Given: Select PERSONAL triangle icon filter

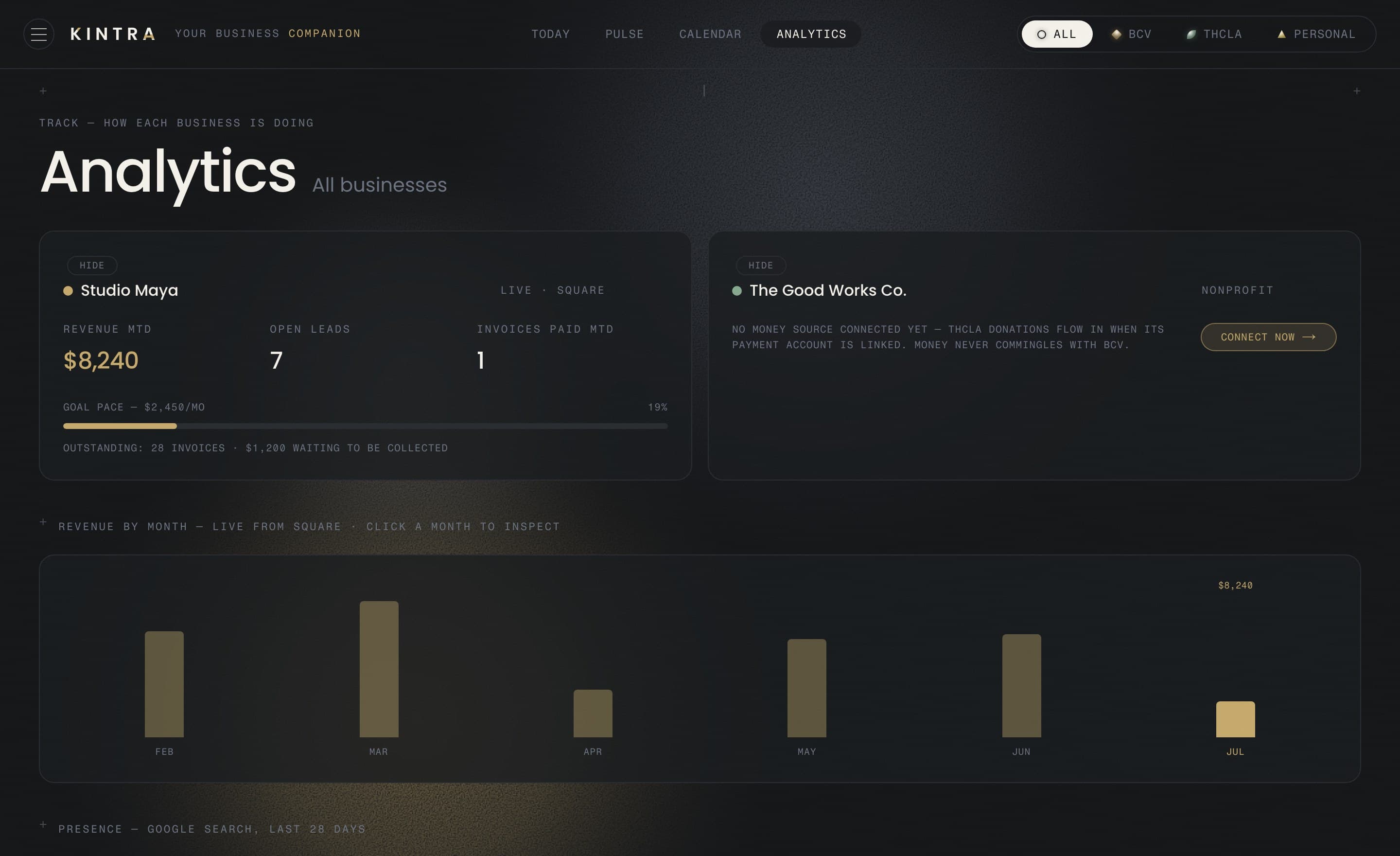Looking at the screenshot, I should [1281, 34].
